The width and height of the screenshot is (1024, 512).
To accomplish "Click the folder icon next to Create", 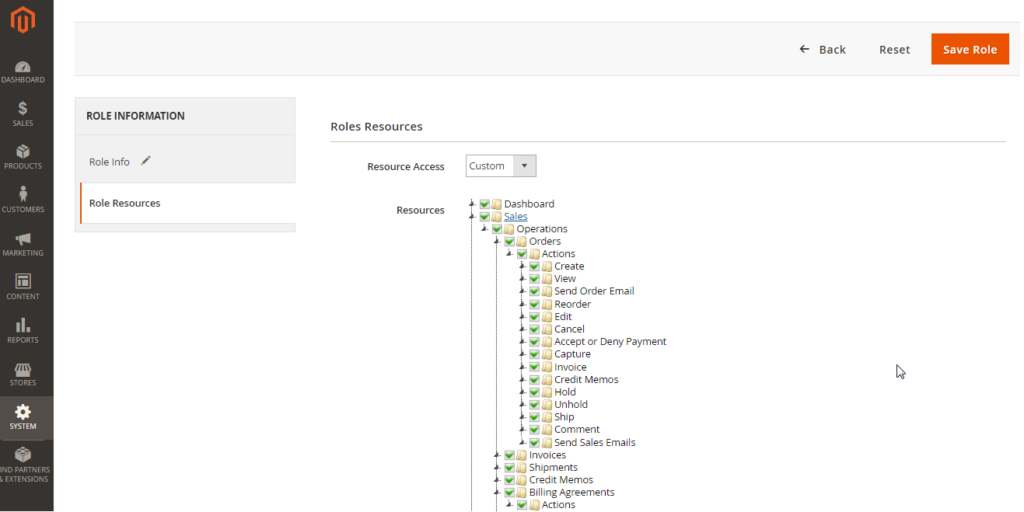I will point(547,266).
